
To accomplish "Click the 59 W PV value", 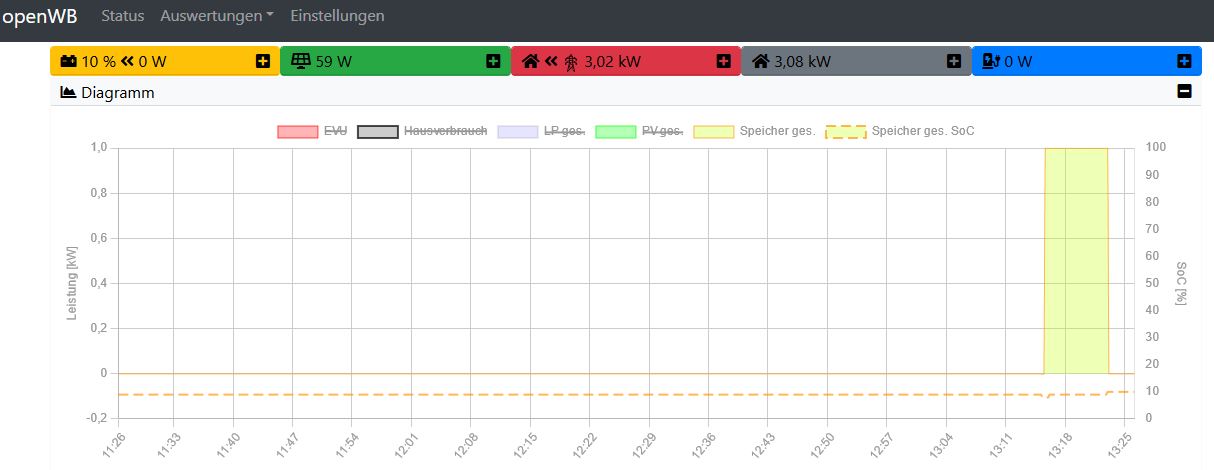I will pos(334,61).
